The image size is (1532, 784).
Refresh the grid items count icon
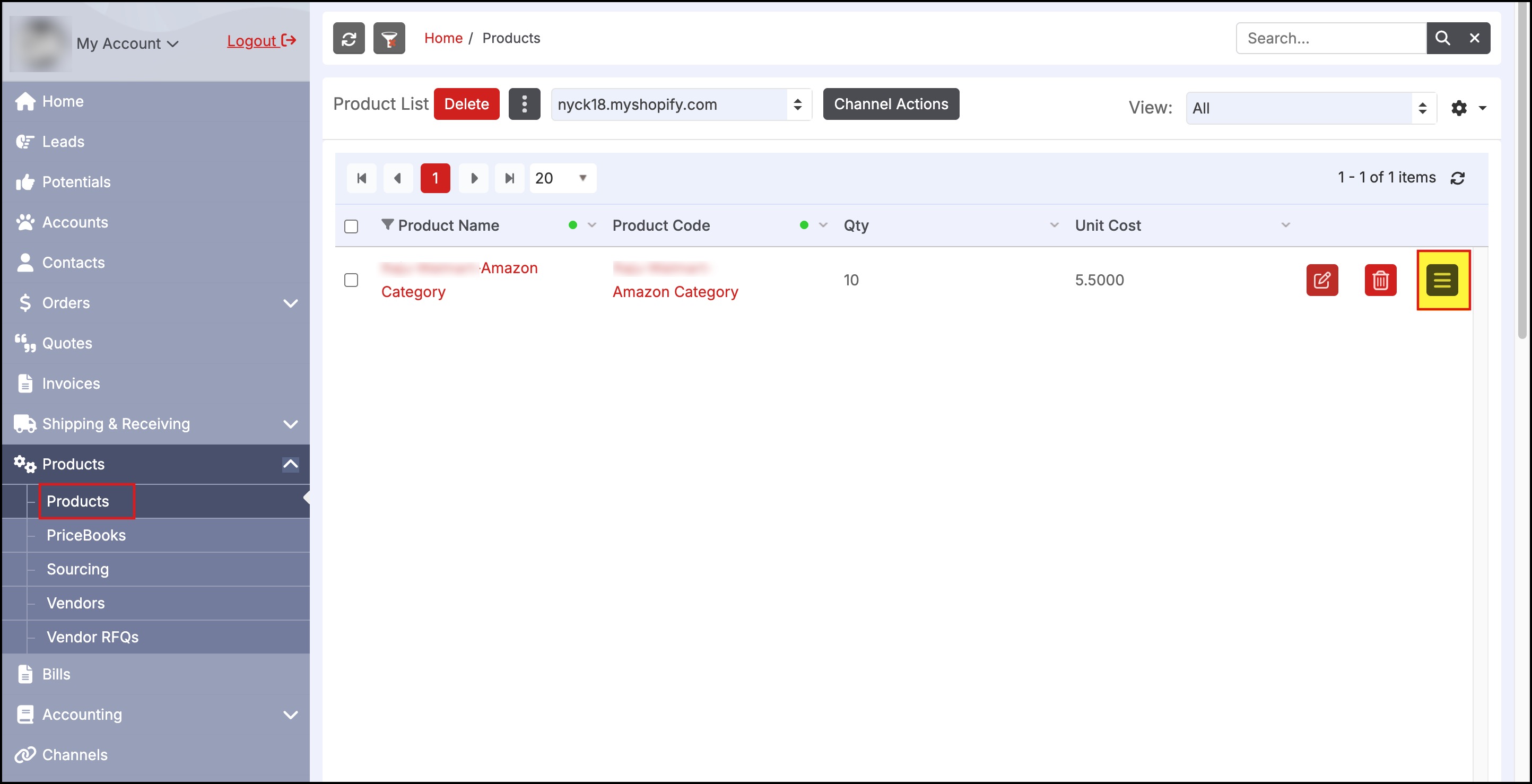1457,178
